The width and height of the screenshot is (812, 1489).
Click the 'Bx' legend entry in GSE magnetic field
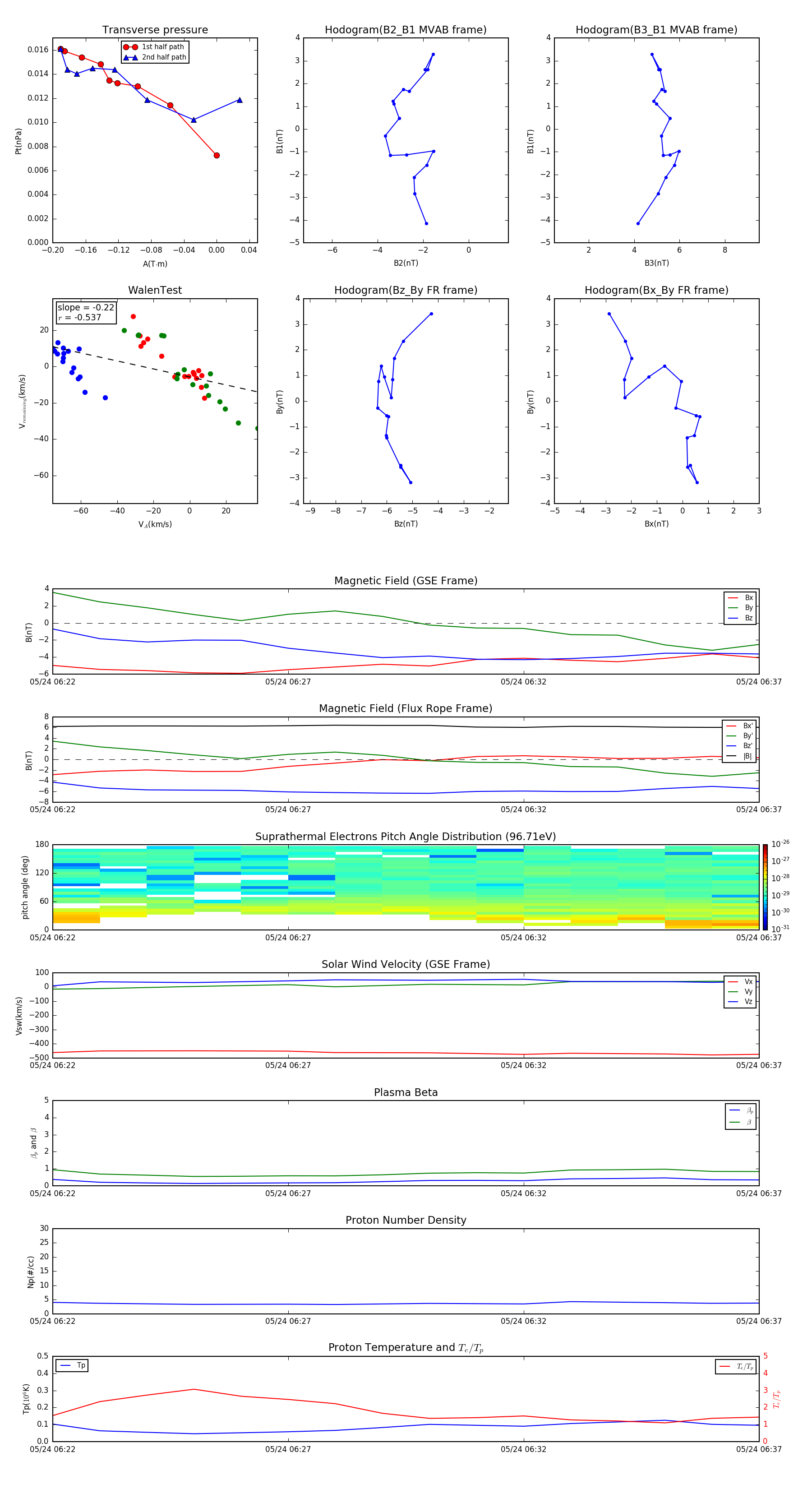740,598
